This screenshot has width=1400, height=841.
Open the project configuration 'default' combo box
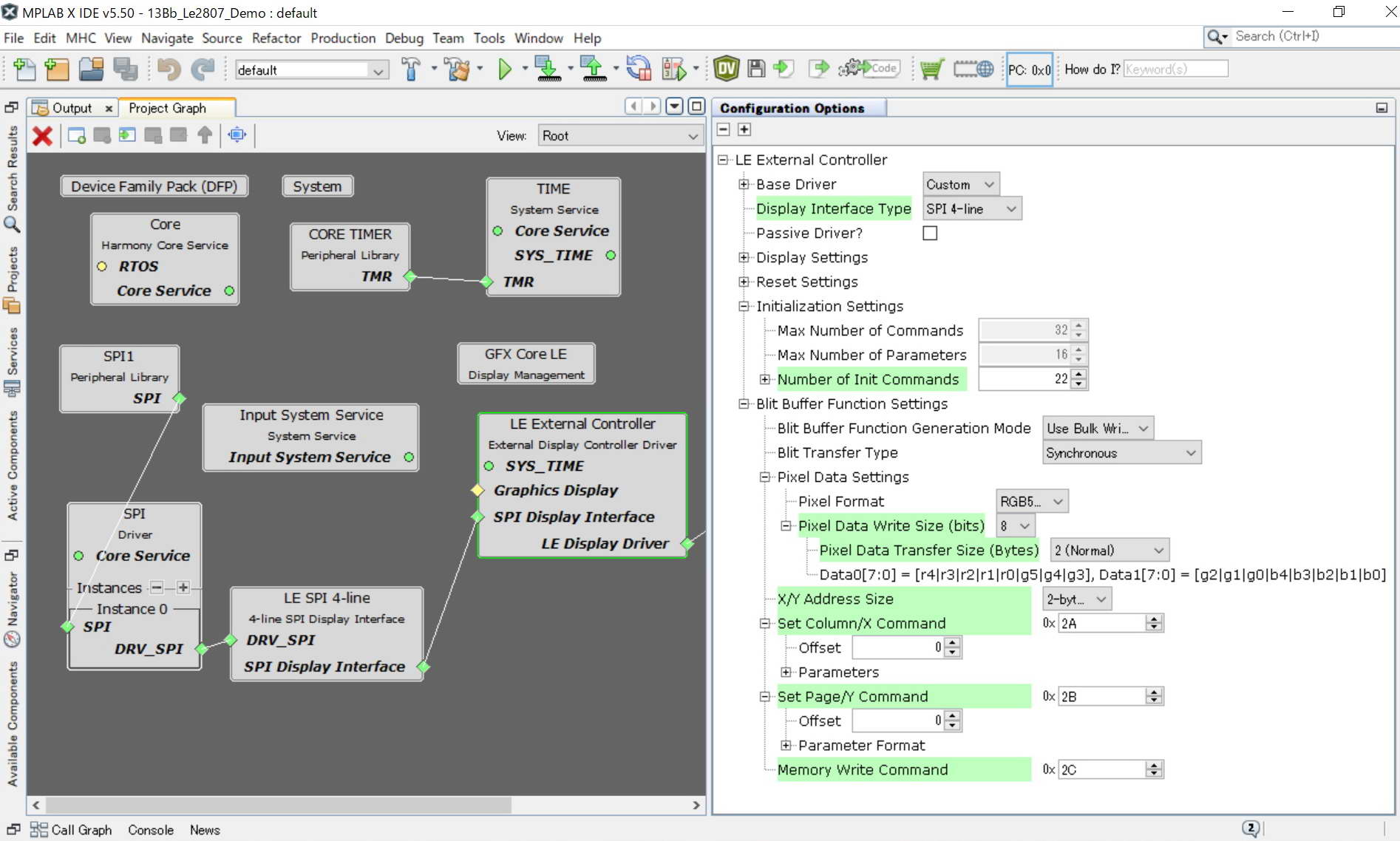point(312,70)
